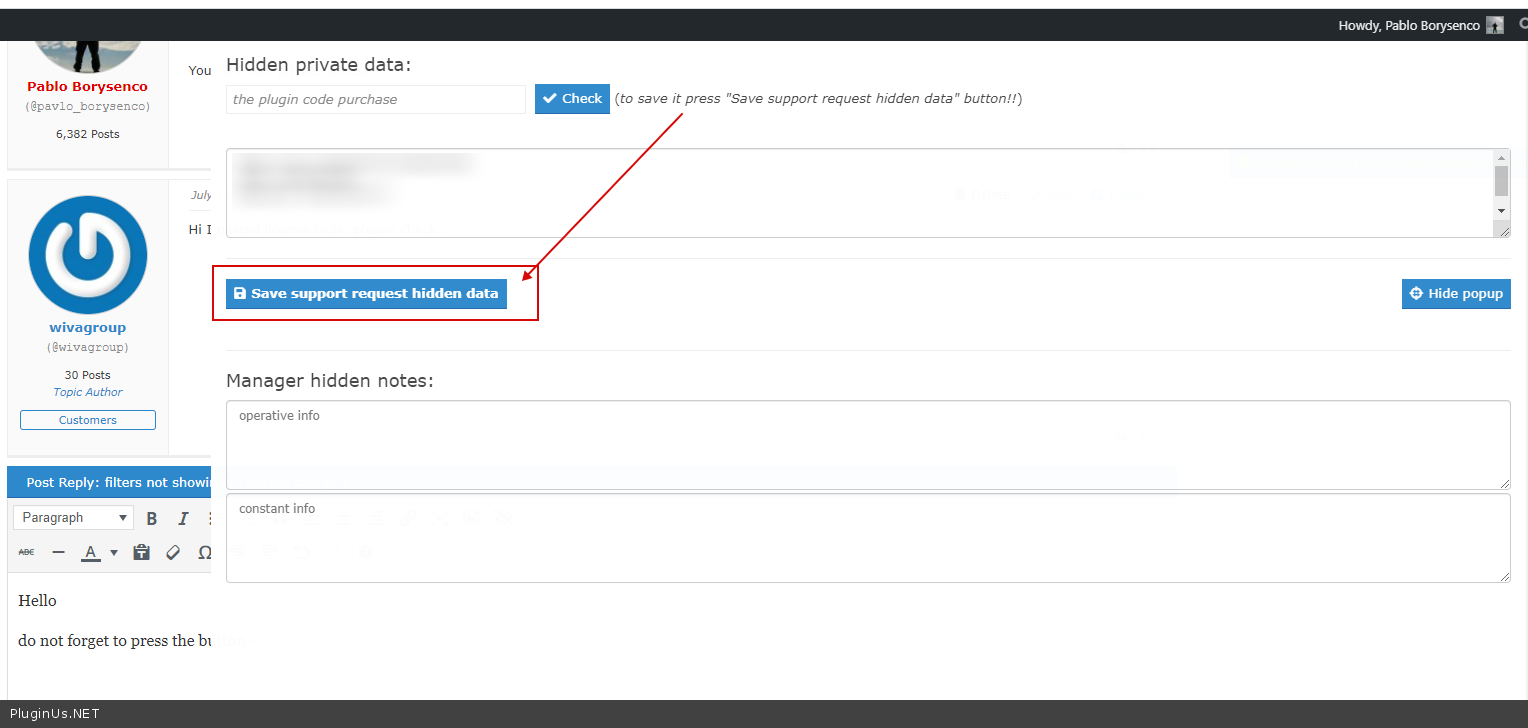Open the text color picker arrow

tap(114, 552)
